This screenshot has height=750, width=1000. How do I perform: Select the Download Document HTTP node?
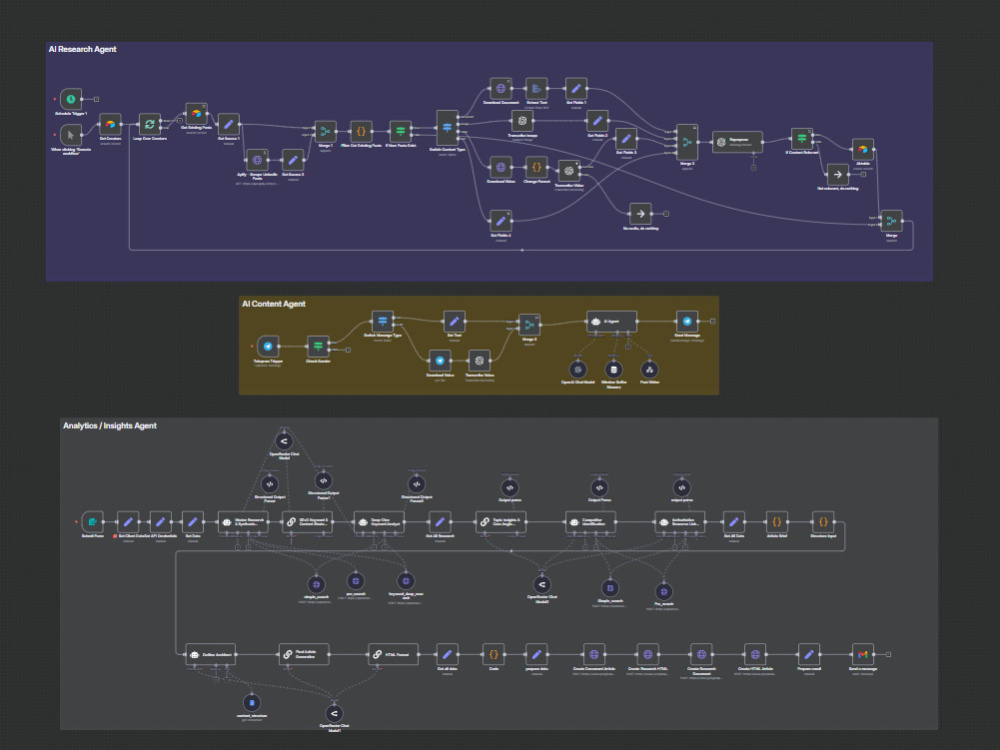click(501, 88)
